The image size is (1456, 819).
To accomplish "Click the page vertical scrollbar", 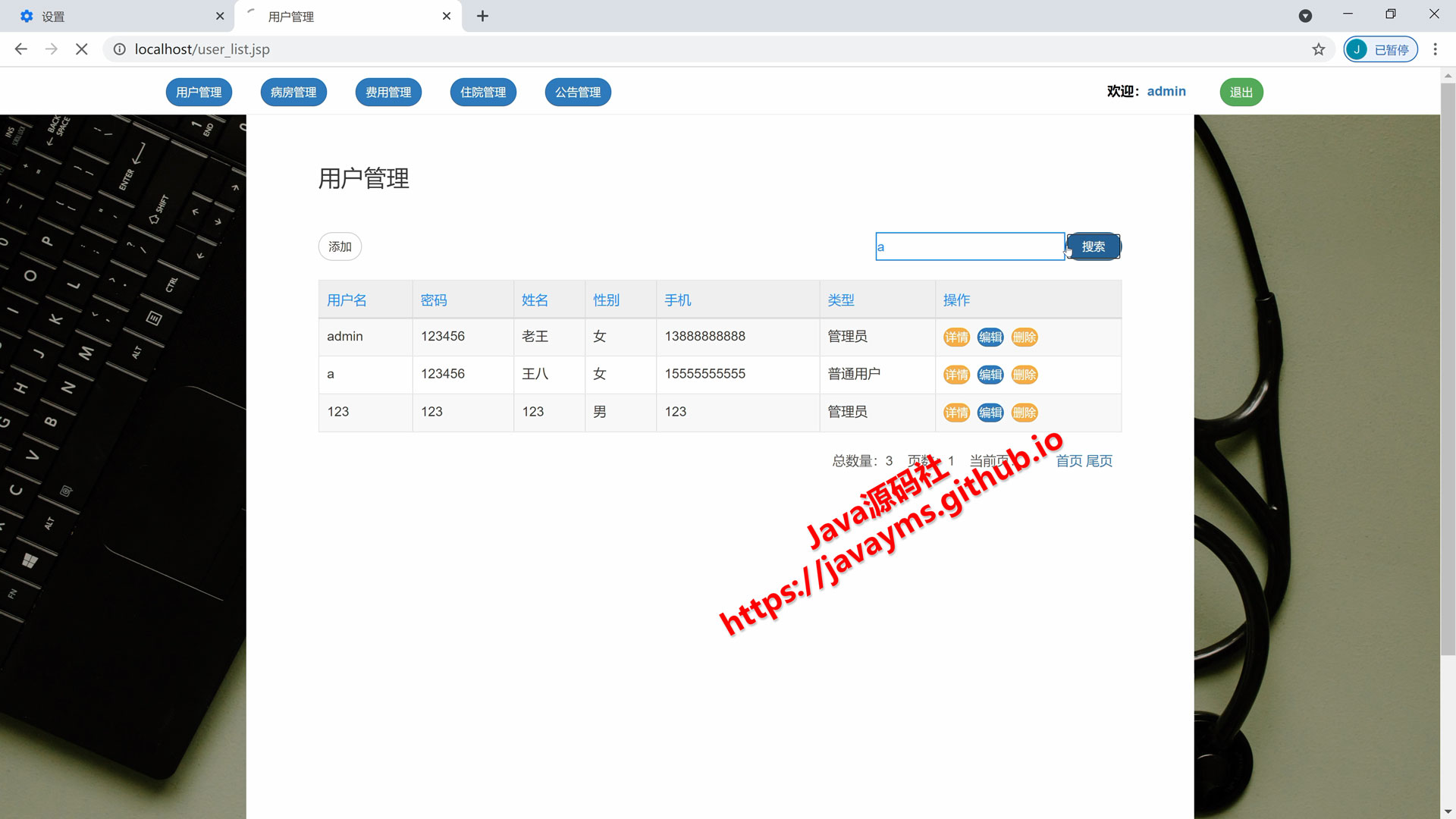I will 1448,368.
